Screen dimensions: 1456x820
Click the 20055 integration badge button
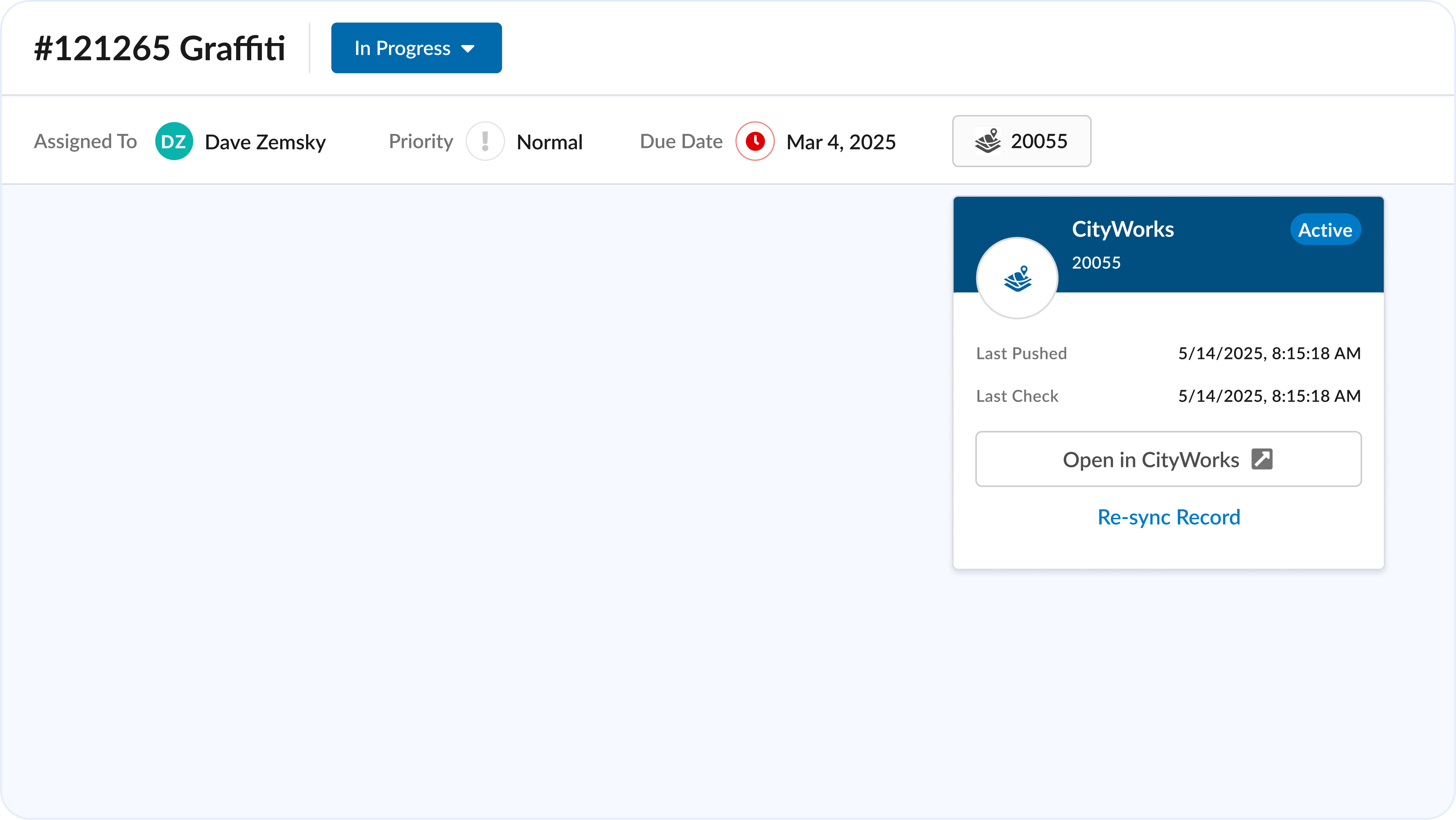[x=1021, y=141]
